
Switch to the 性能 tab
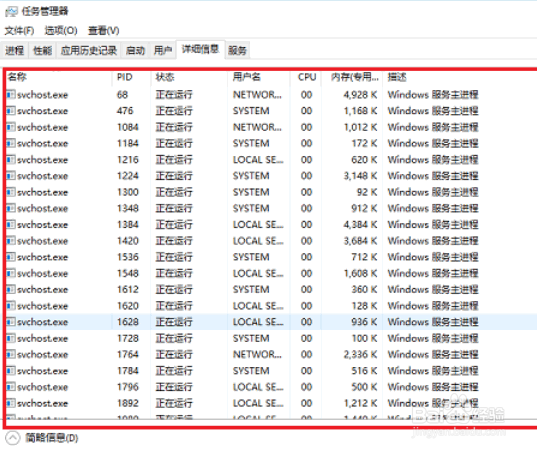tap(42, 51)
